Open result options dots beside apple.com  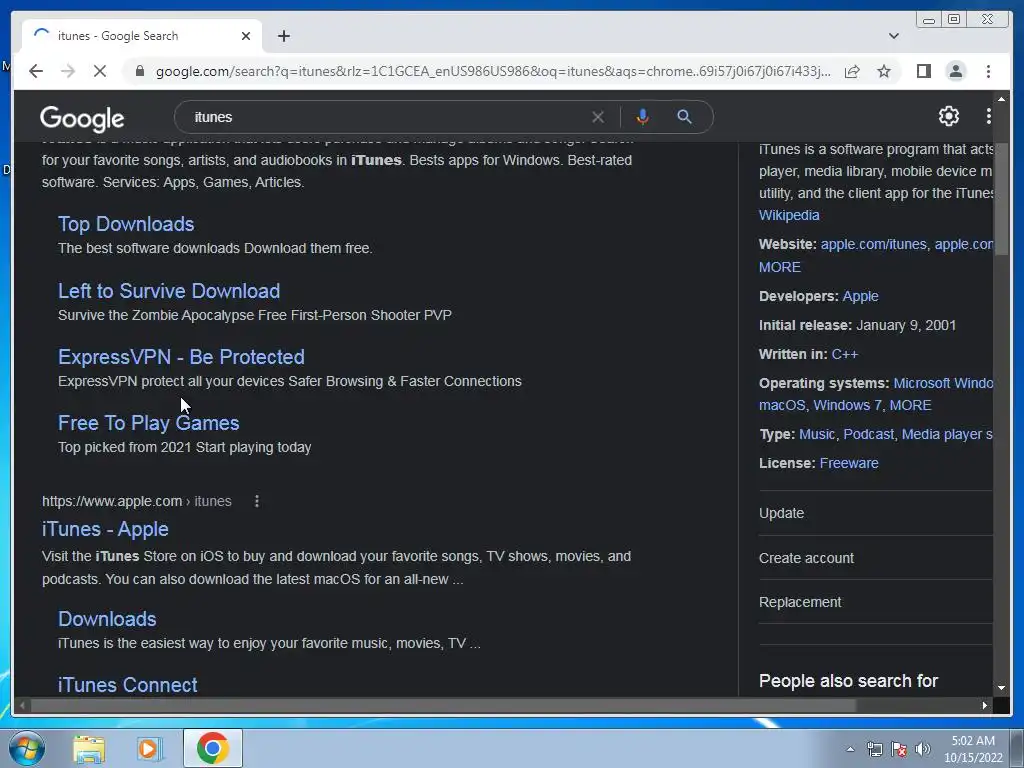(257, 501)
